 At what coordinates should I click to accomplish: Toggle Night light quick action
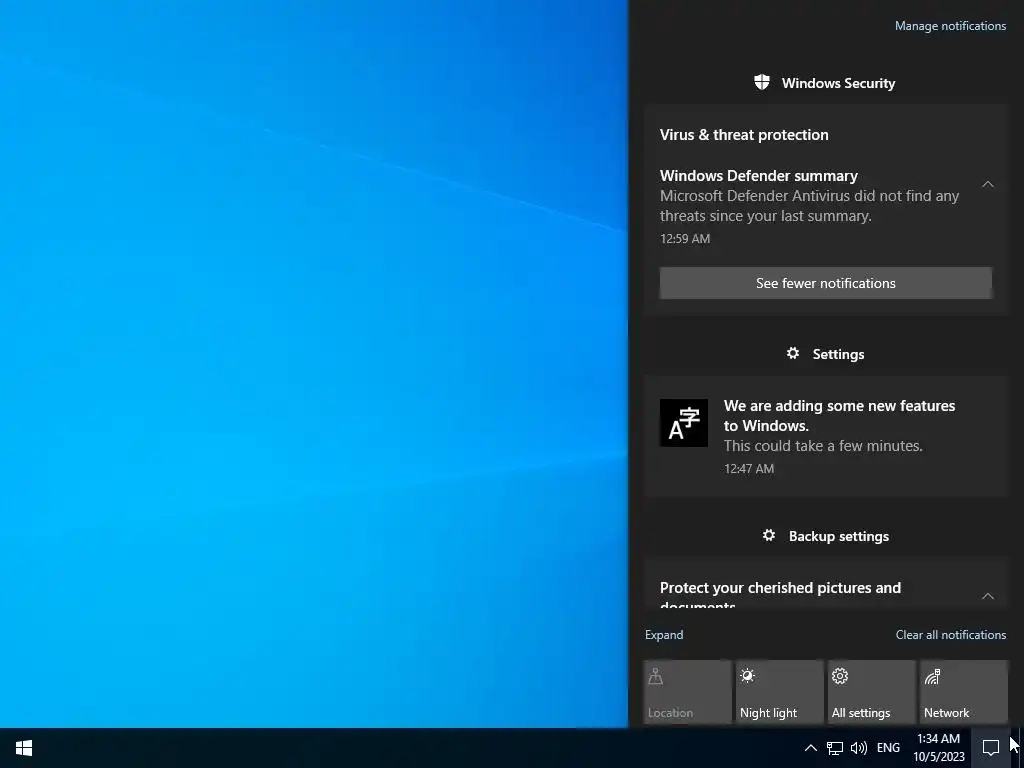pyautogui.click(x=779, y=692)
